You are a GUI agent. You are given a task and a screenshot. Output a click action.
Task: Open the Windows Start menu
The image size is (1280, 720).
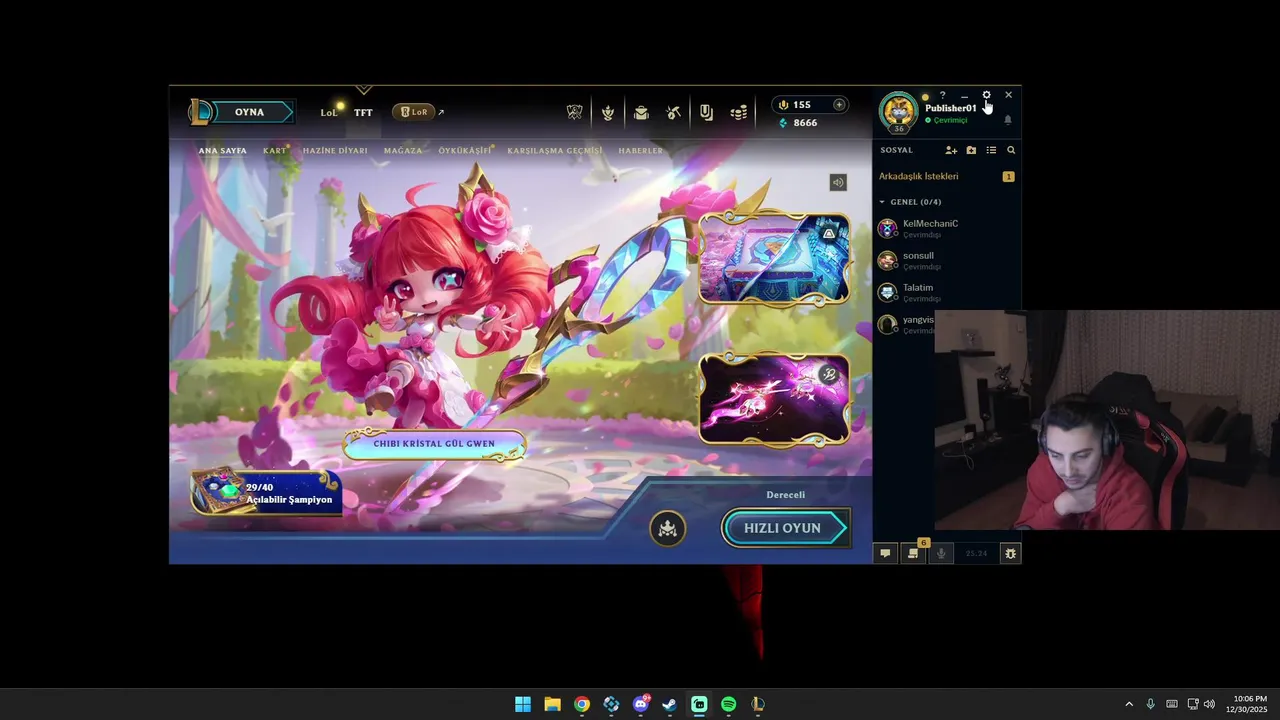click(523, 704)
